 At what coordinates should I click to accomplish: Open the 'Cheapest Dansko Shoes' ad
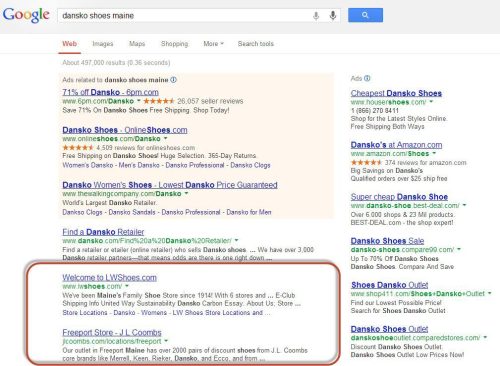click(396, 93)
